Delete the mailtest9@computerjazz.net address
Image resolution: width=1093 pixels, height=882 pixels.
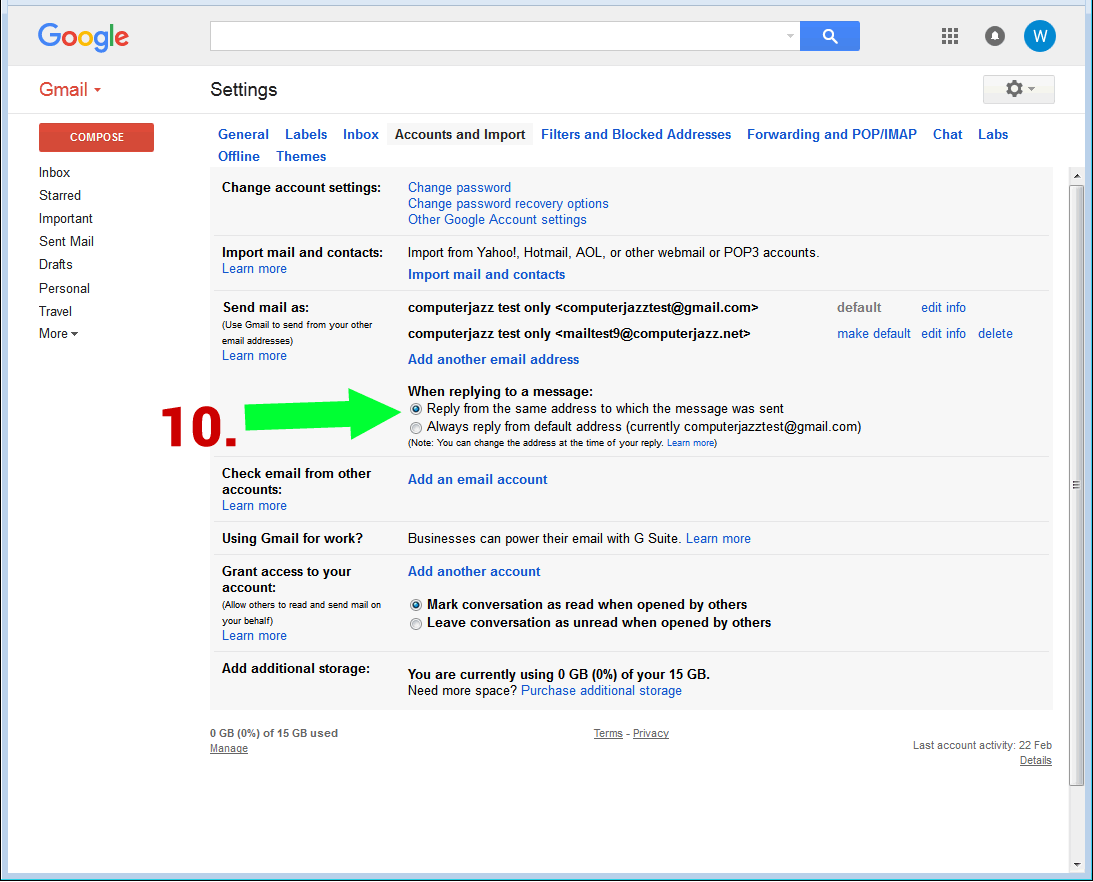(995, 334)
